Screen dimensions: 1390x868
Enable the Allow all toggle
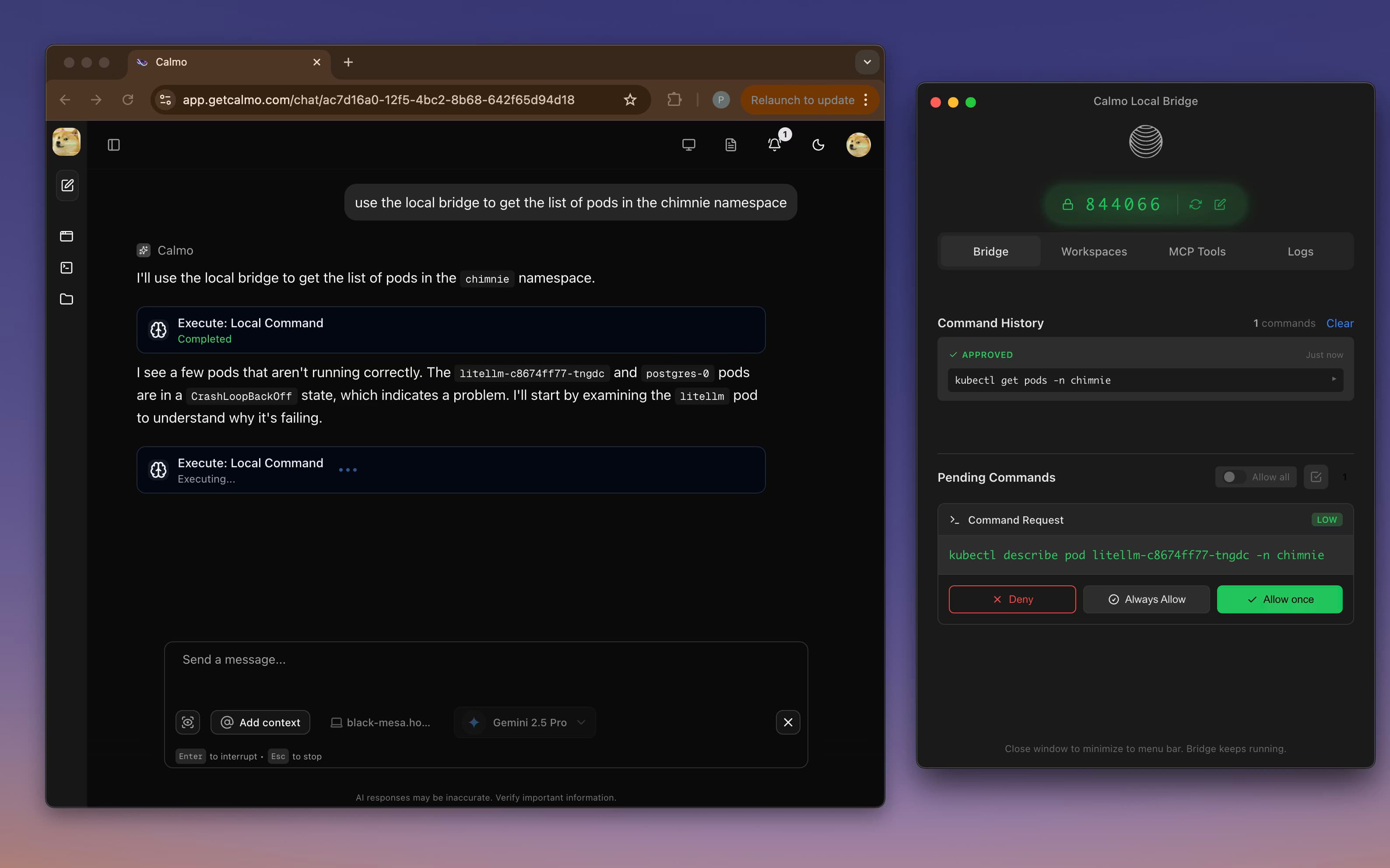pos(1232,477)
